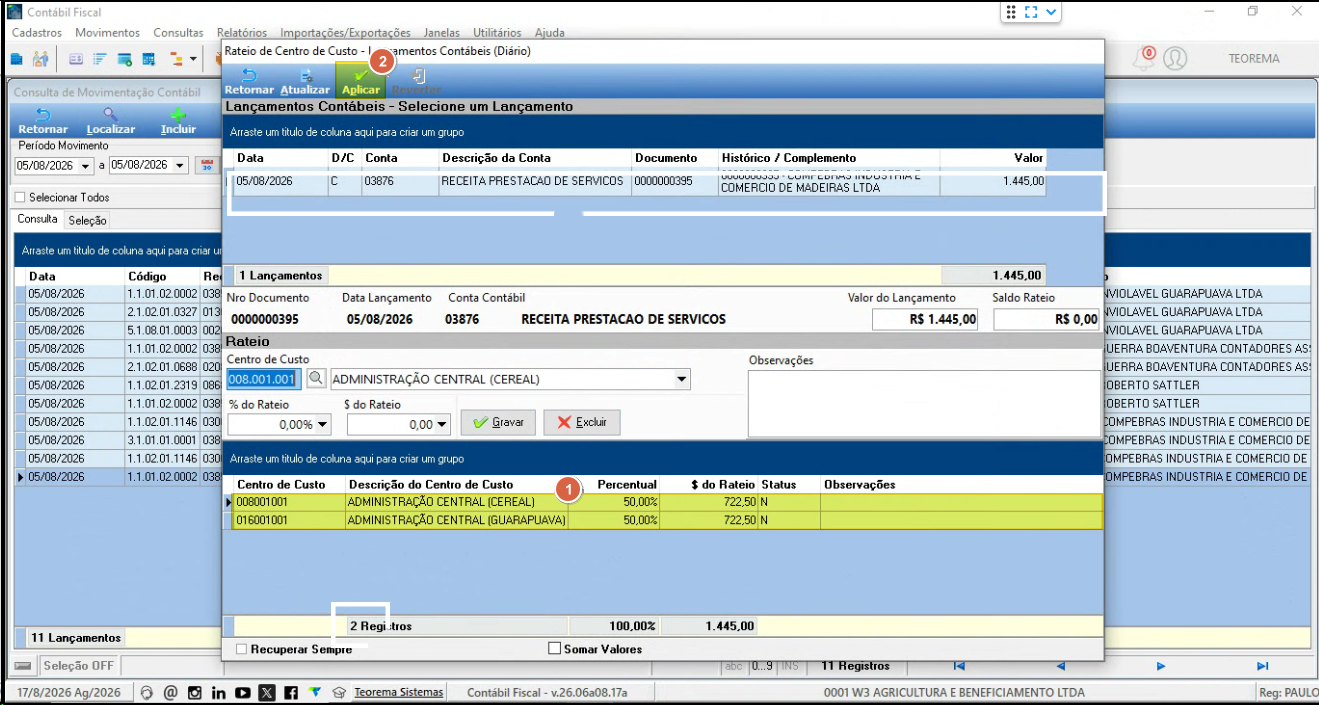Click into the Observações text box

point(924,403)
